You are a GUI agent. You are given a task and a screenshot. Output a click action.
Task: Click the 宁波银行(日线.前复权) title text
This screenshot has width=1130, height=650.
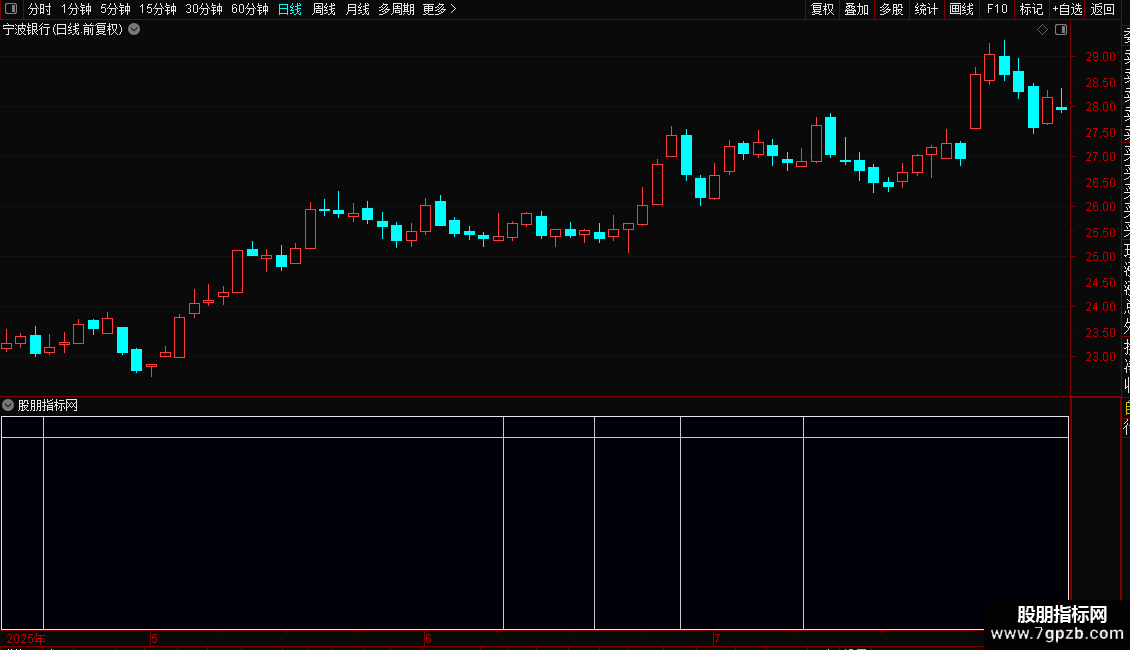point(63,30)
